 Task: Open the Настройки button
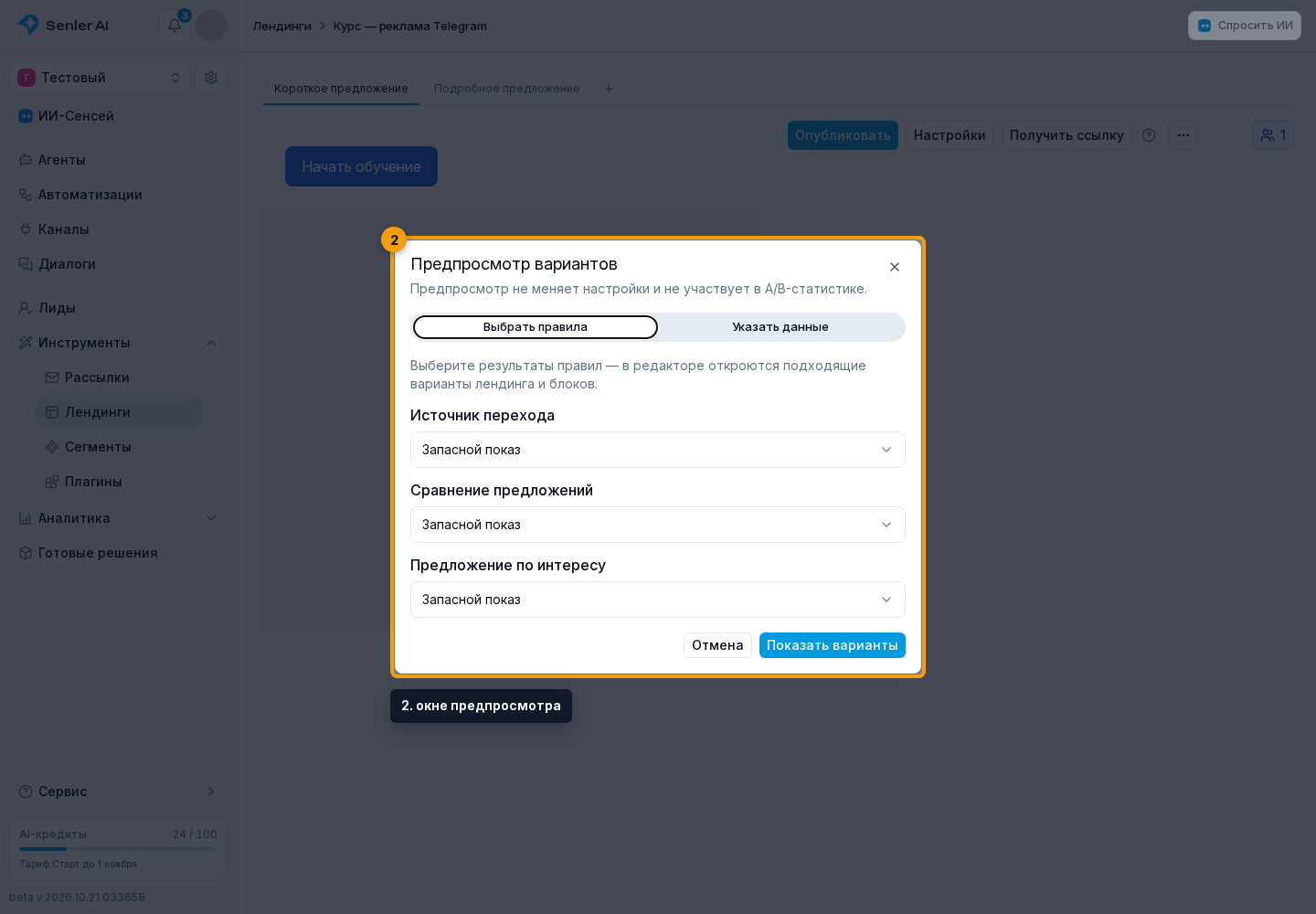(950, 135)
